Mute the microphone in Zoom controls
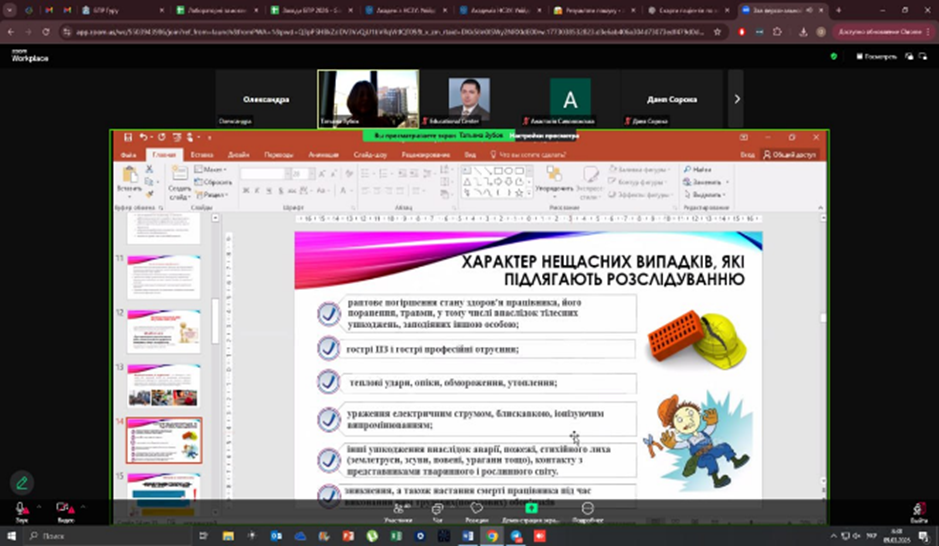This screenshot has width=939, height=546. coord(20,508)
